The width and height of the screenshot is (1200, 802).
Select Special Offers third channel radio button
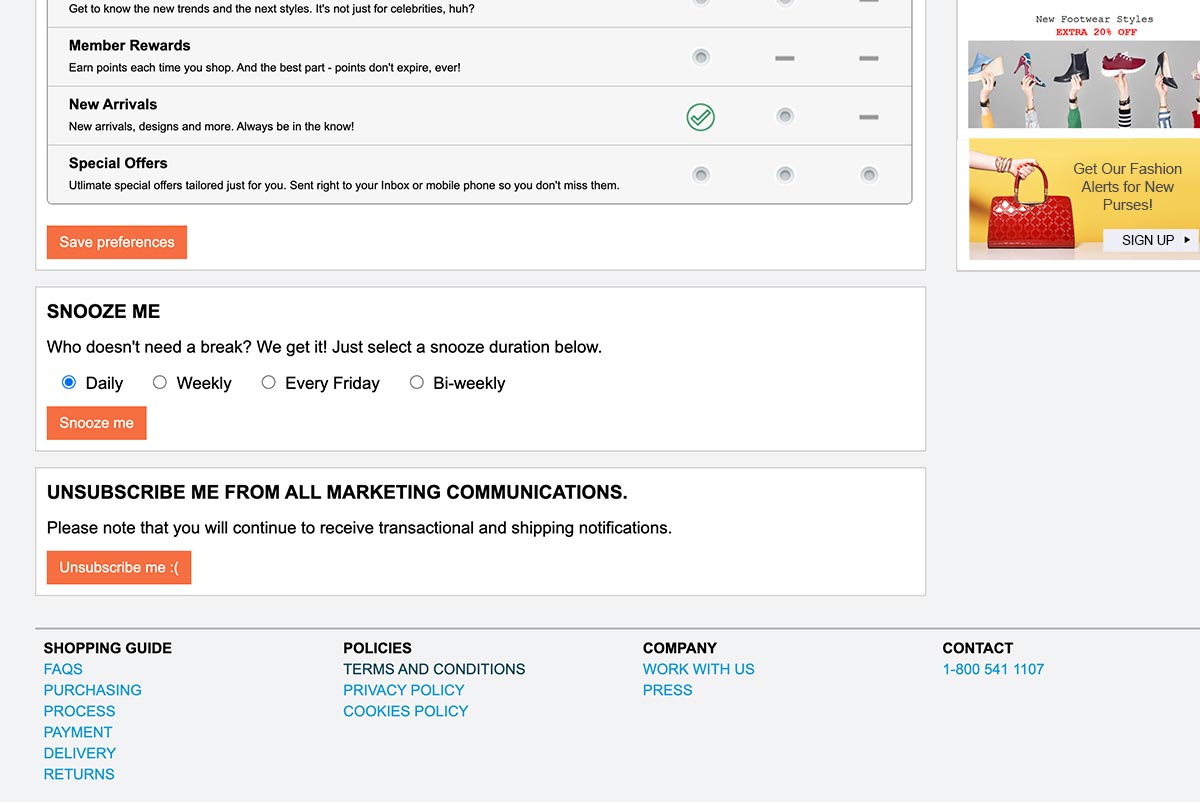[869, 175]
